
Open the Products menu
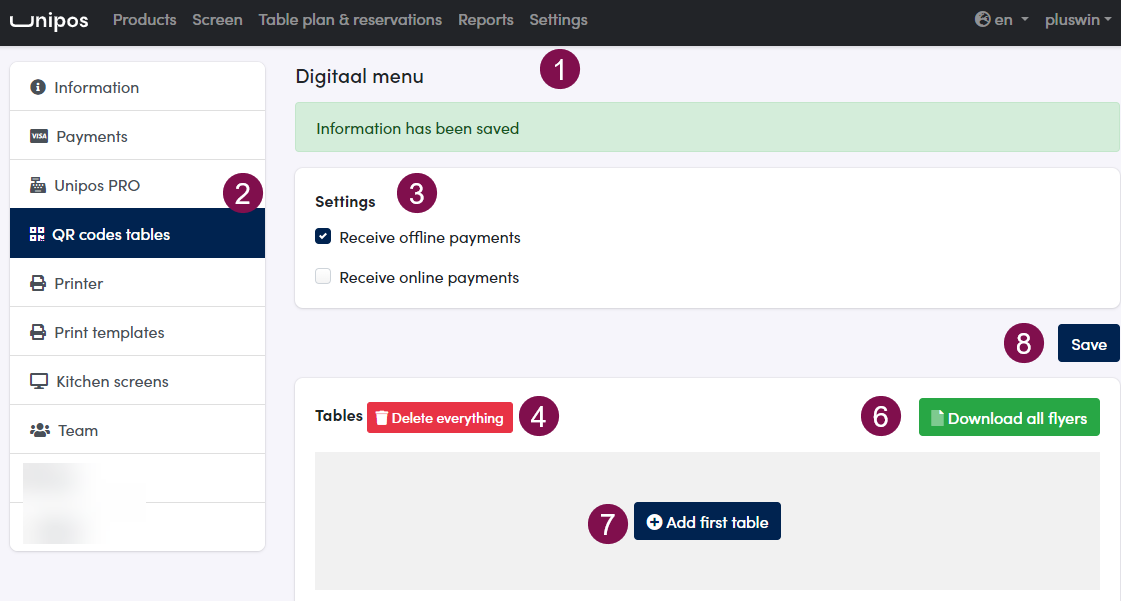pyautogui.click(x=144, y=20)
